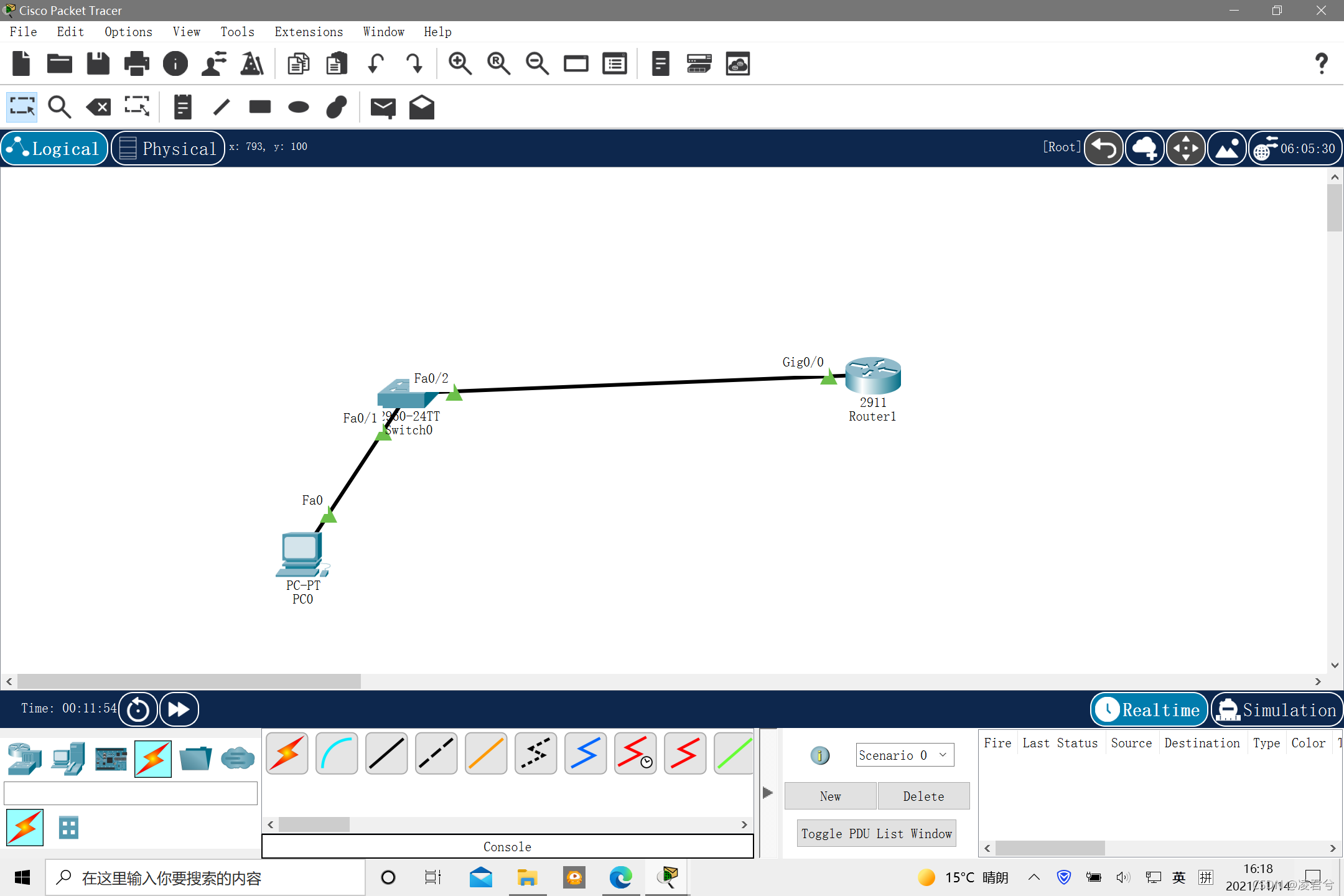Click the fast-forward playback button
Viewport: 1344px width, 896px height.
(x=180, y=709)
